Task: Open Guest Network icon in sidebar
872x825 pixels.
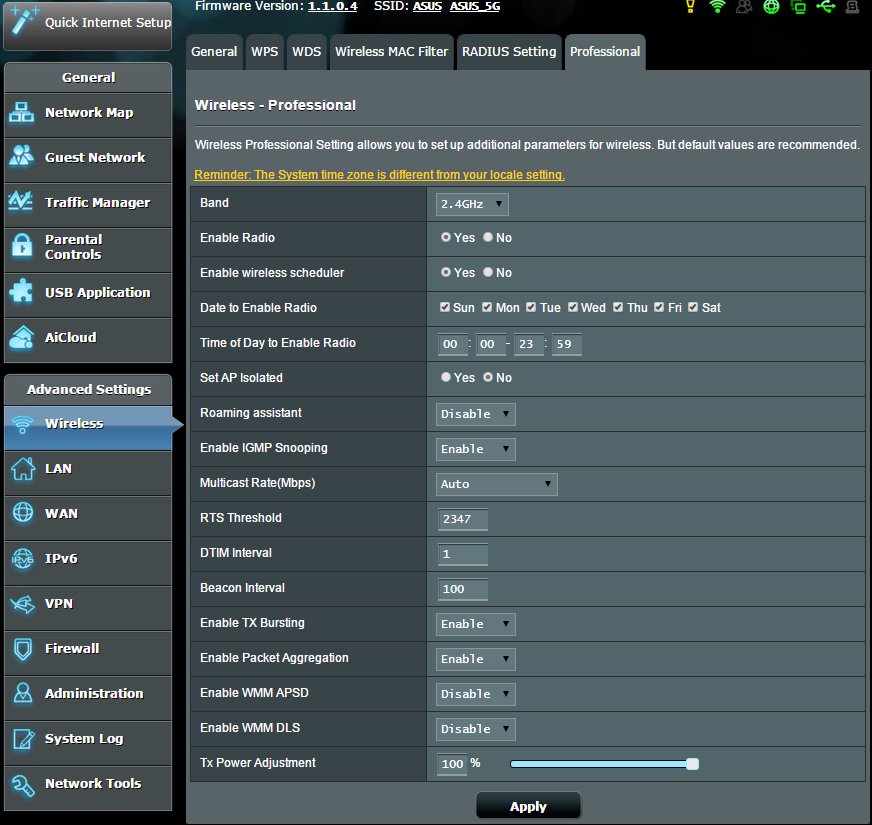Action: [22, 155]
